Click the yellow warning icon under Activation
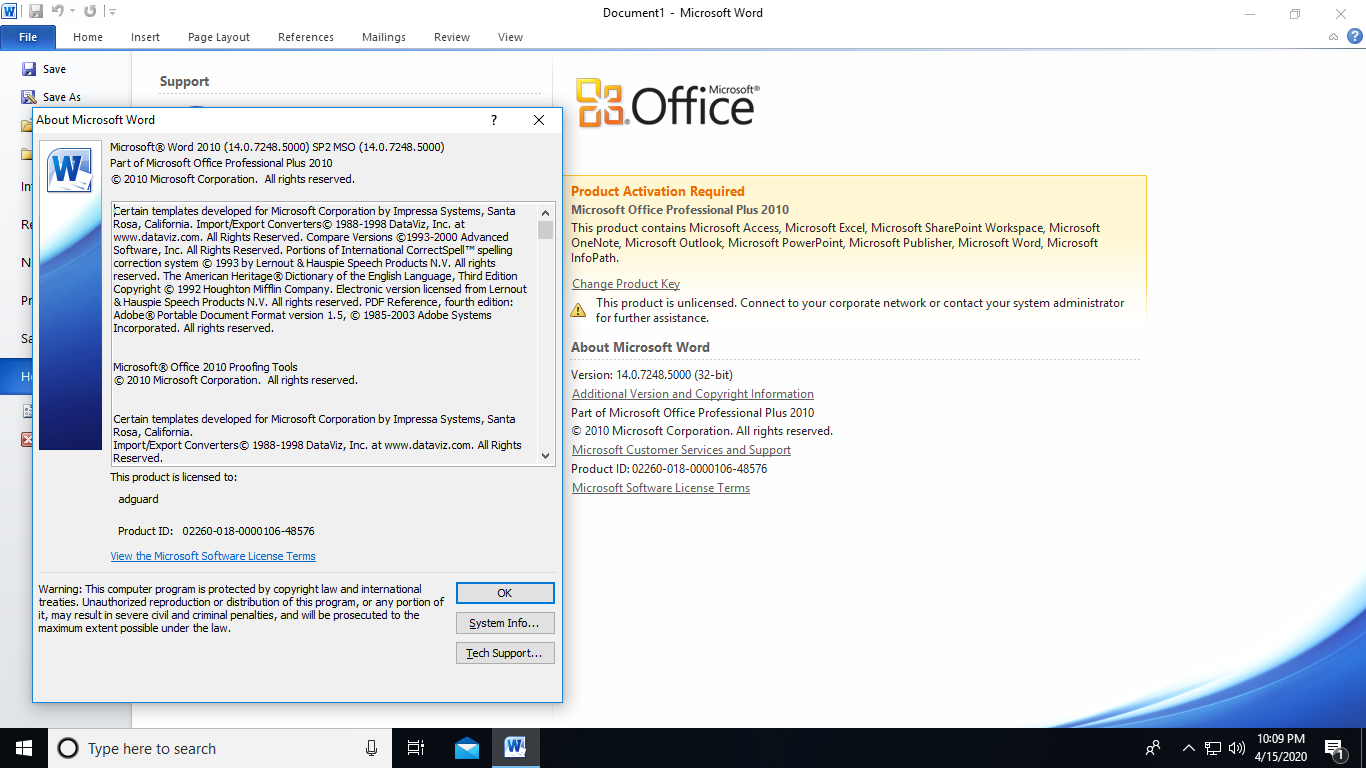 tap(578, 310)
